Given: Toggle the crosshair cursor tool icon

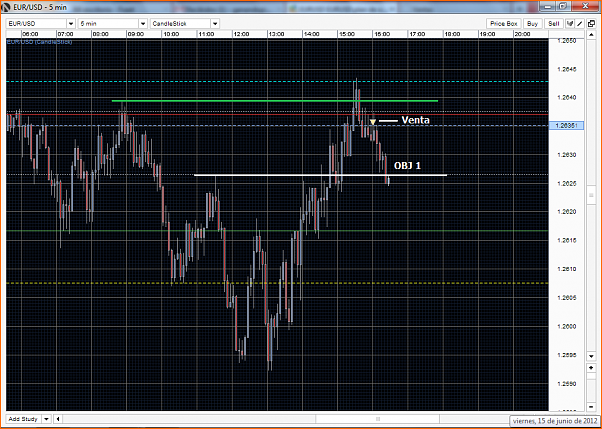Looking at the screenshot, I should tap(570, 23).
